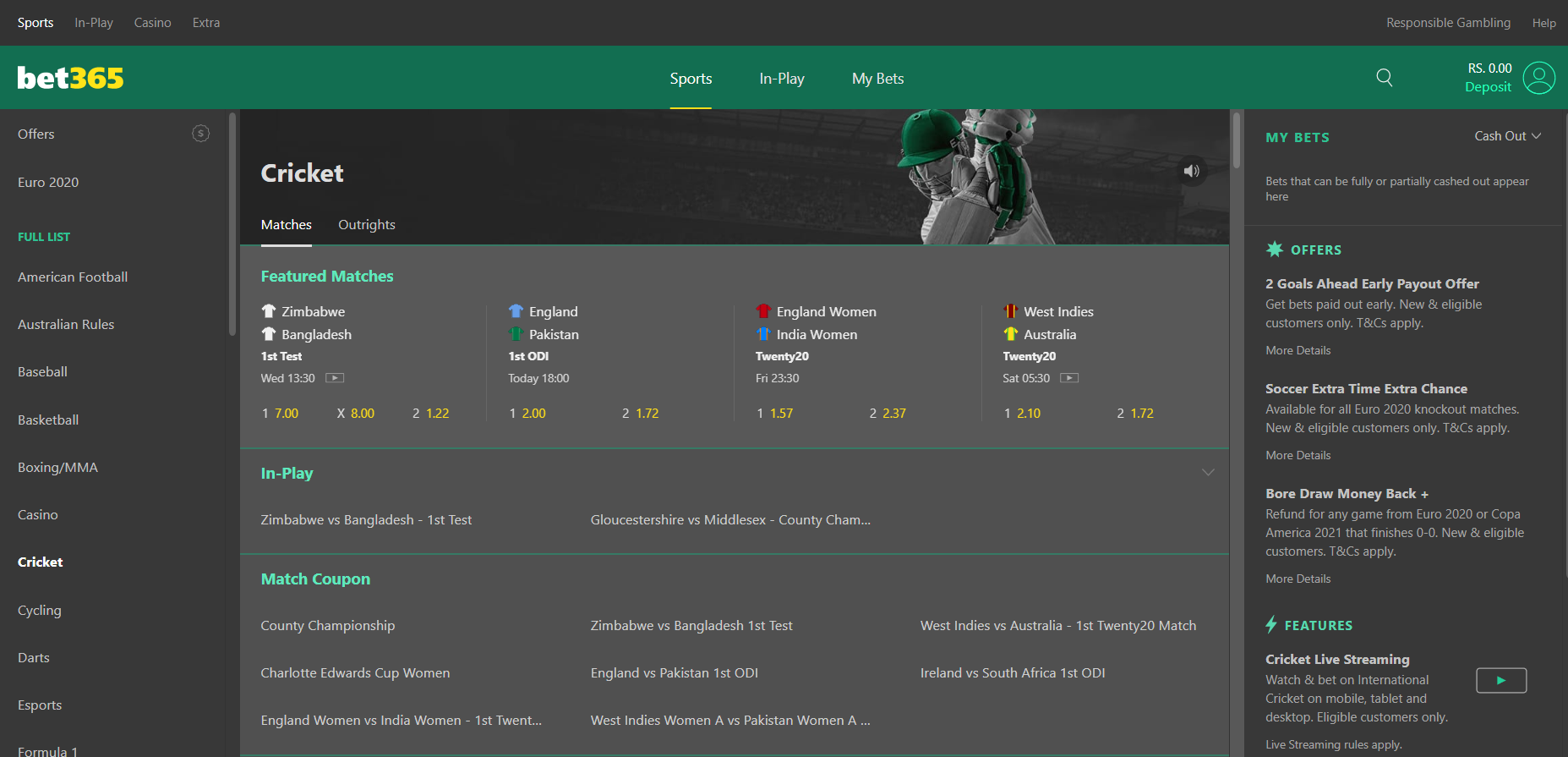
Task: Select Cycling in sidebar
Action: pyautogui.click(x=40, y=611)
